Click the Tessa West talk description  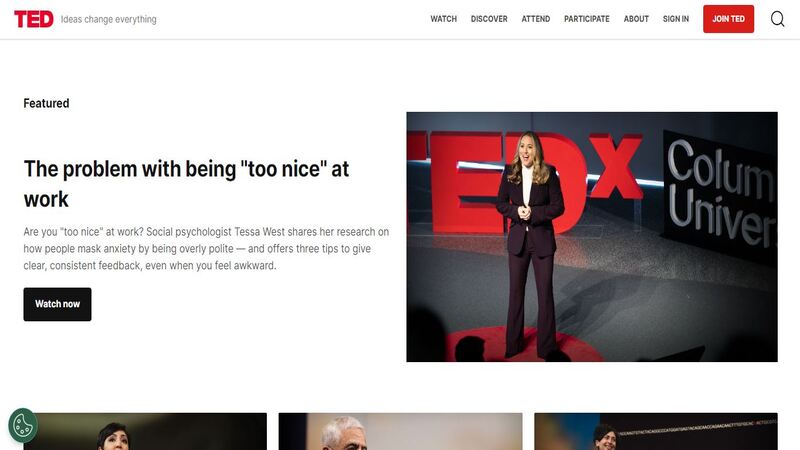[206, 248]
